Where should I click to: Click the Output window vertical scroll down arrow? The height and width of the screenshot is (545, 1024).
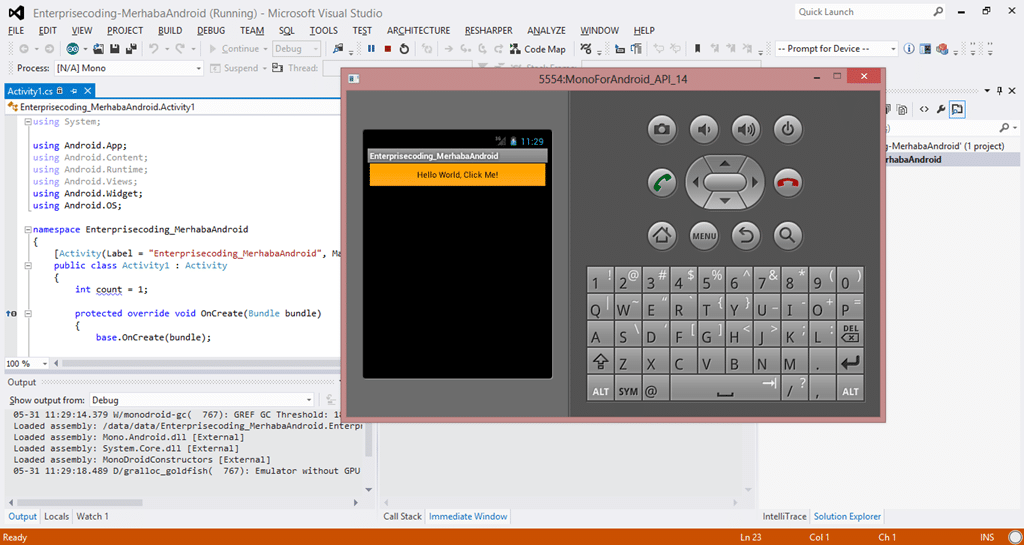[368, 490]
